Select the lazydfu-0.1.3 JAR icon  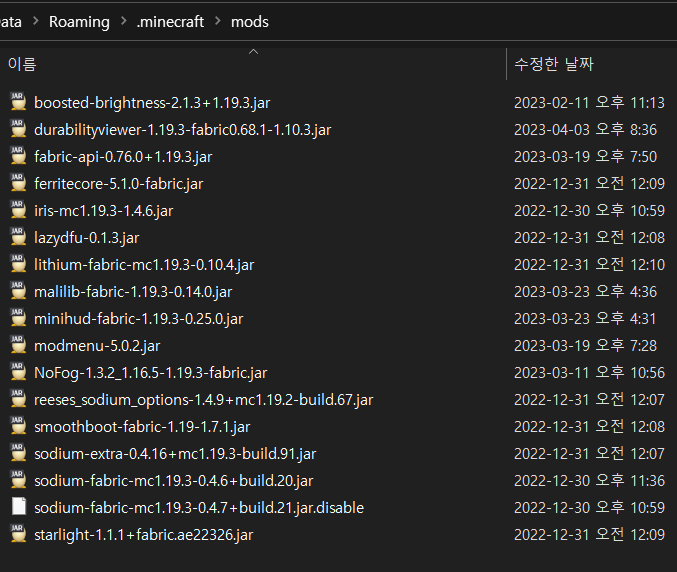18,237
